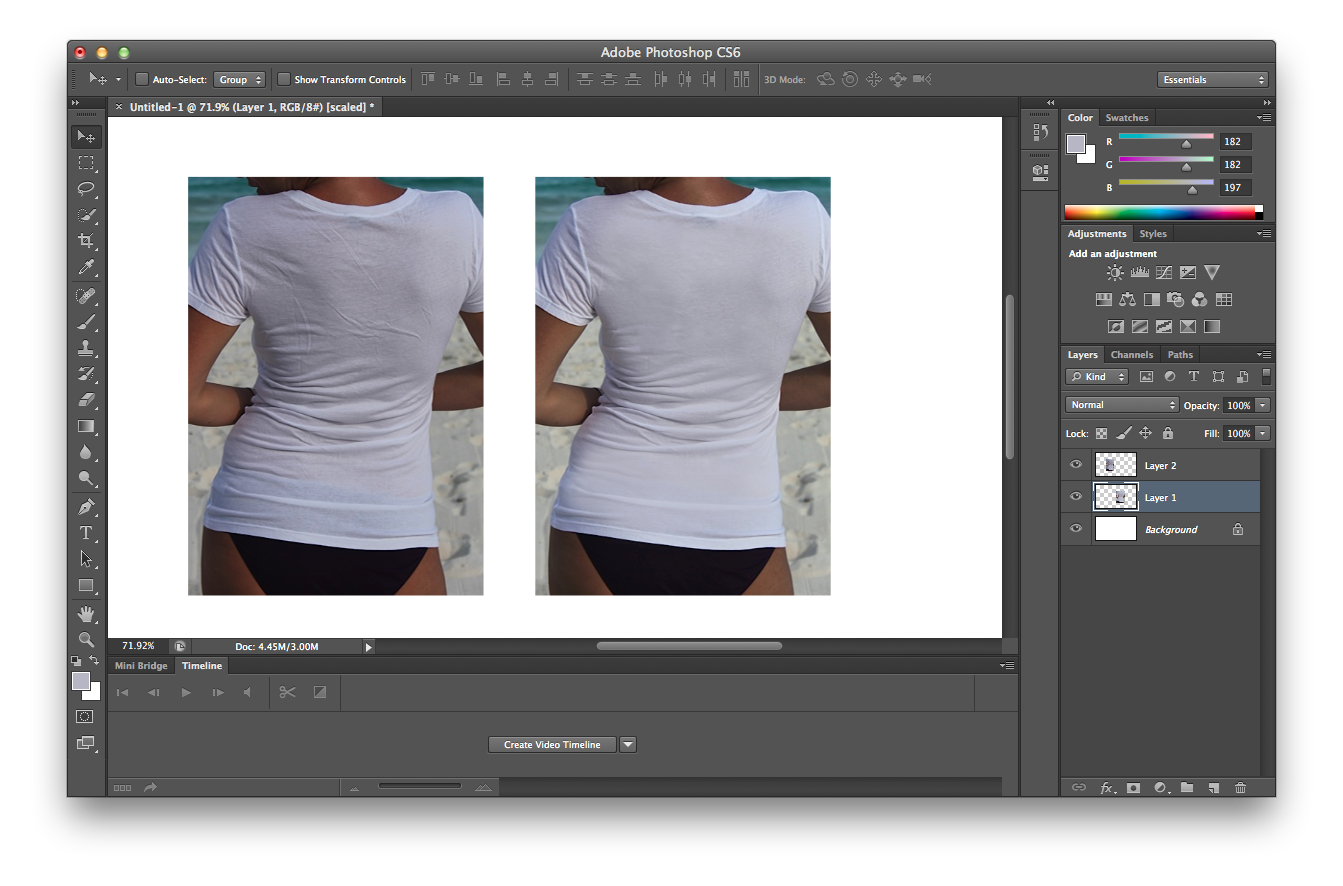This screenshot has width=1343, height=886.
Task: Switch to the Swatches tab
Action: [x=1127, y=118]
